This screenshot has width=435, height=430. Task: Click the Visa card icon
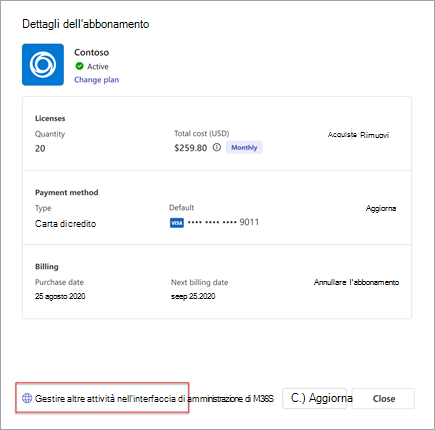click(x=177, y=223)
